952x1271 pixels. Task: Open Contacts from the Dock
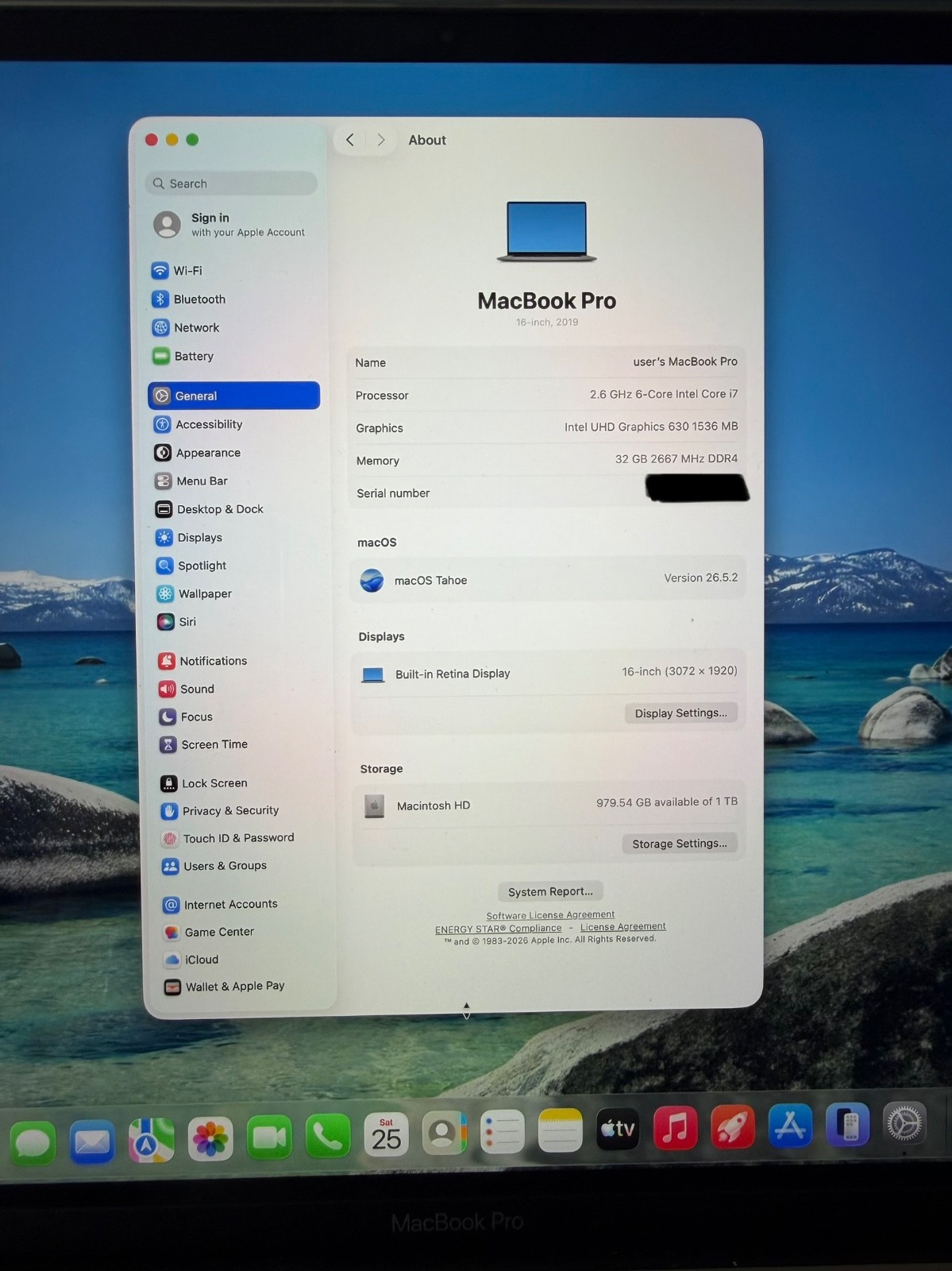point(445,1133)
